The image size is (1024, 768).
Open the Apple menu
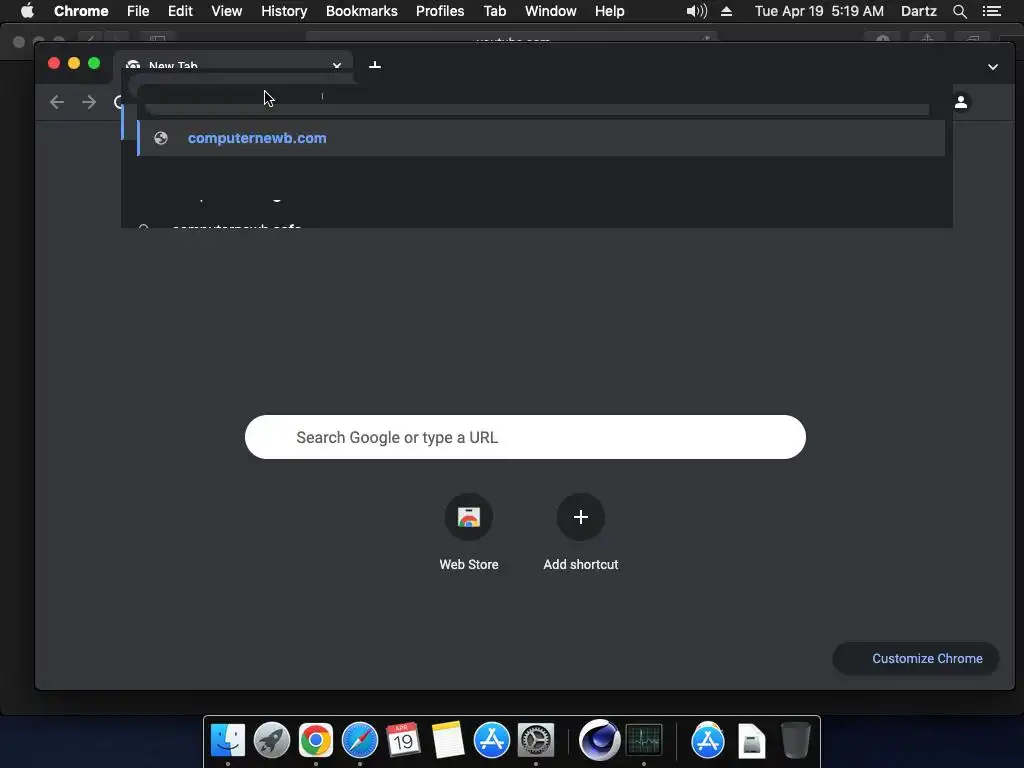pos(27,11)
